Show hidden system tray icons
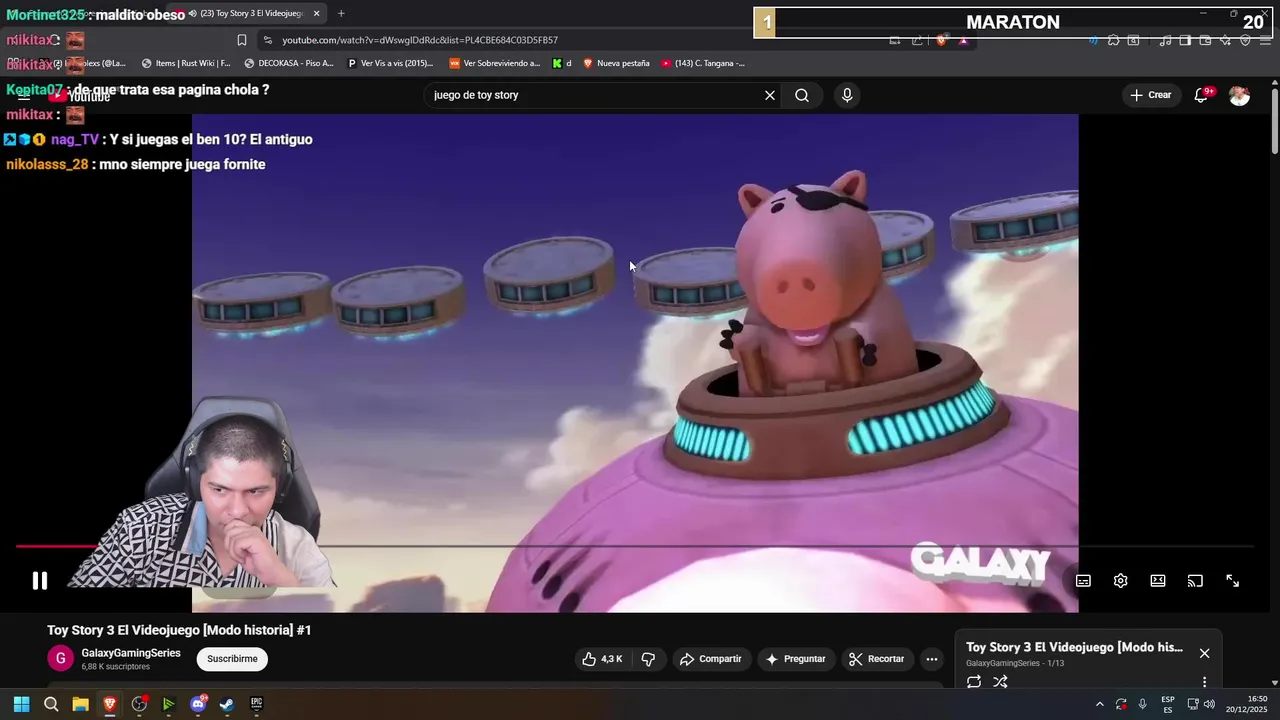The height and width of the screenshot is (720, 1280). (x=1100, y=704)
